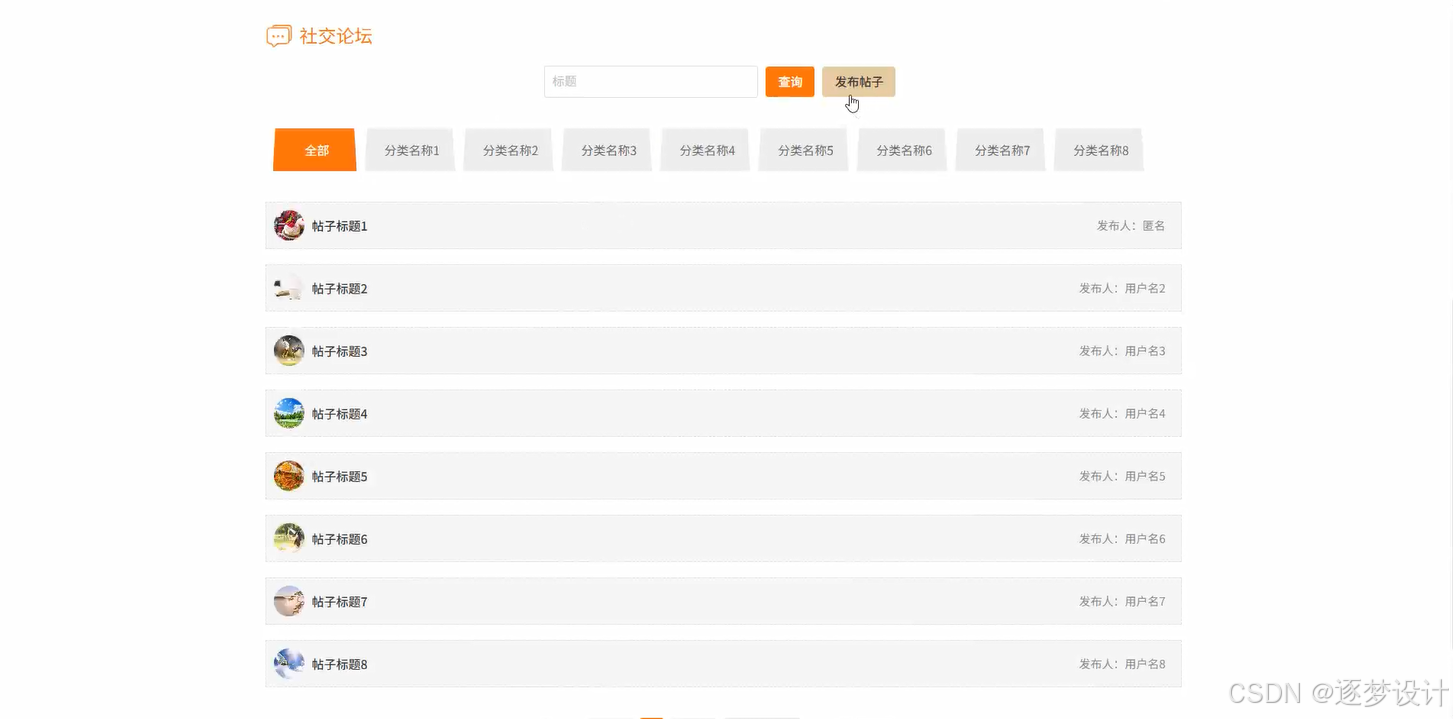Open the post titled 帖子标题6
This screenshot has height=719, width=1453.
(x=340, y=539)
